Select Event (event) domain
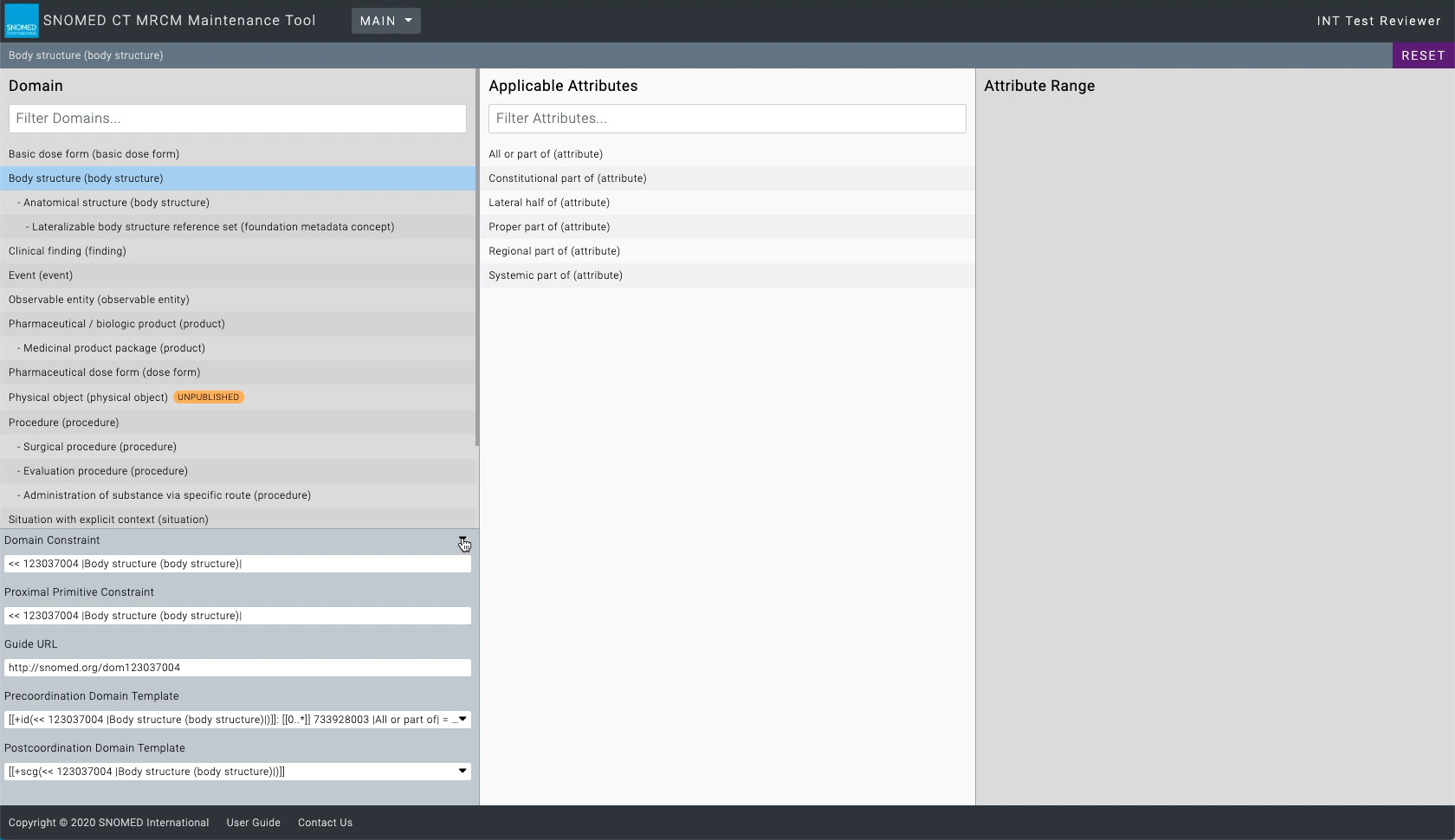 pos(237,275)
